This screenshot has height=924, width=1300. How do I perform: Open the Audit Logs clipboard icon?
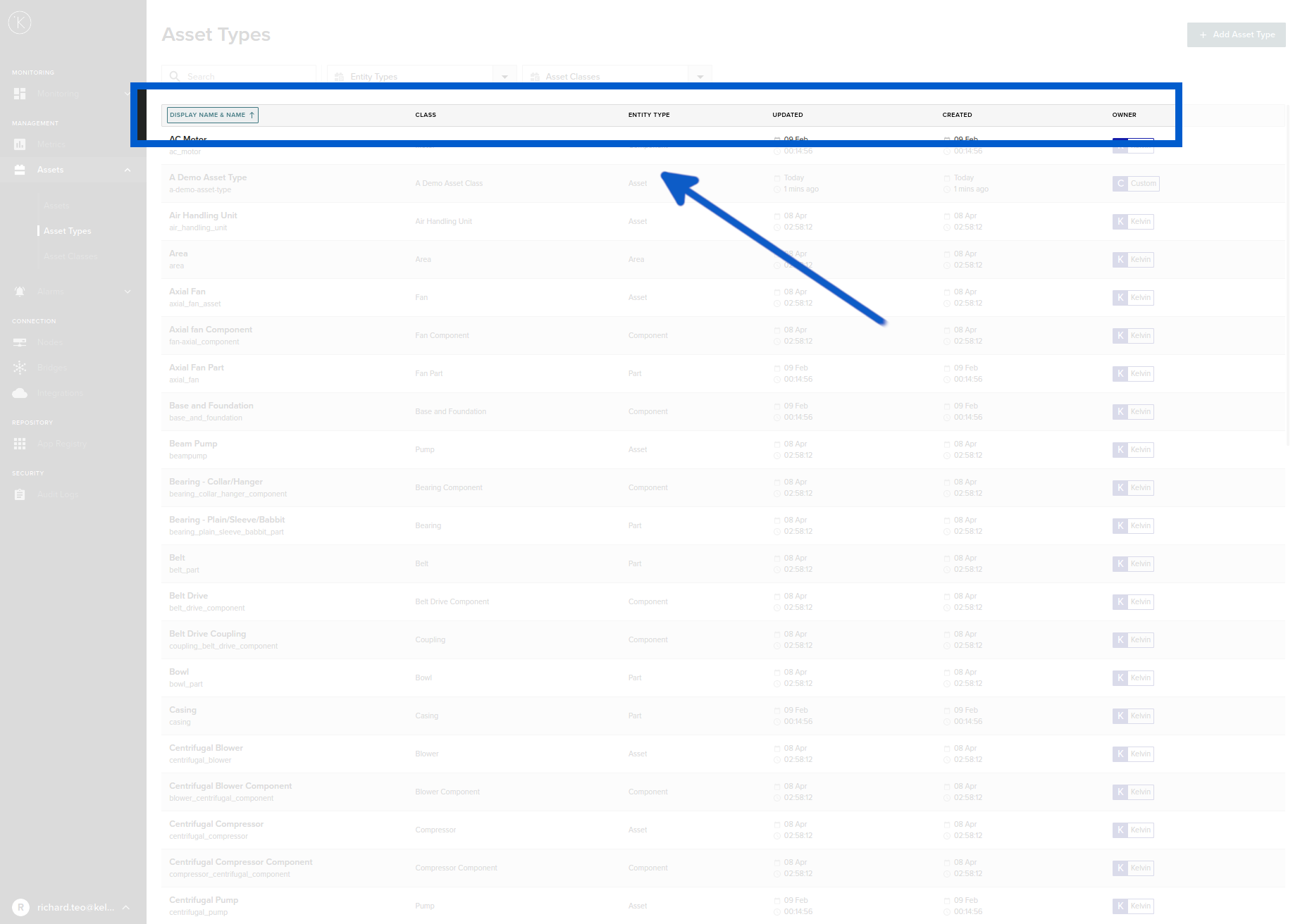[x=20, y=495]
